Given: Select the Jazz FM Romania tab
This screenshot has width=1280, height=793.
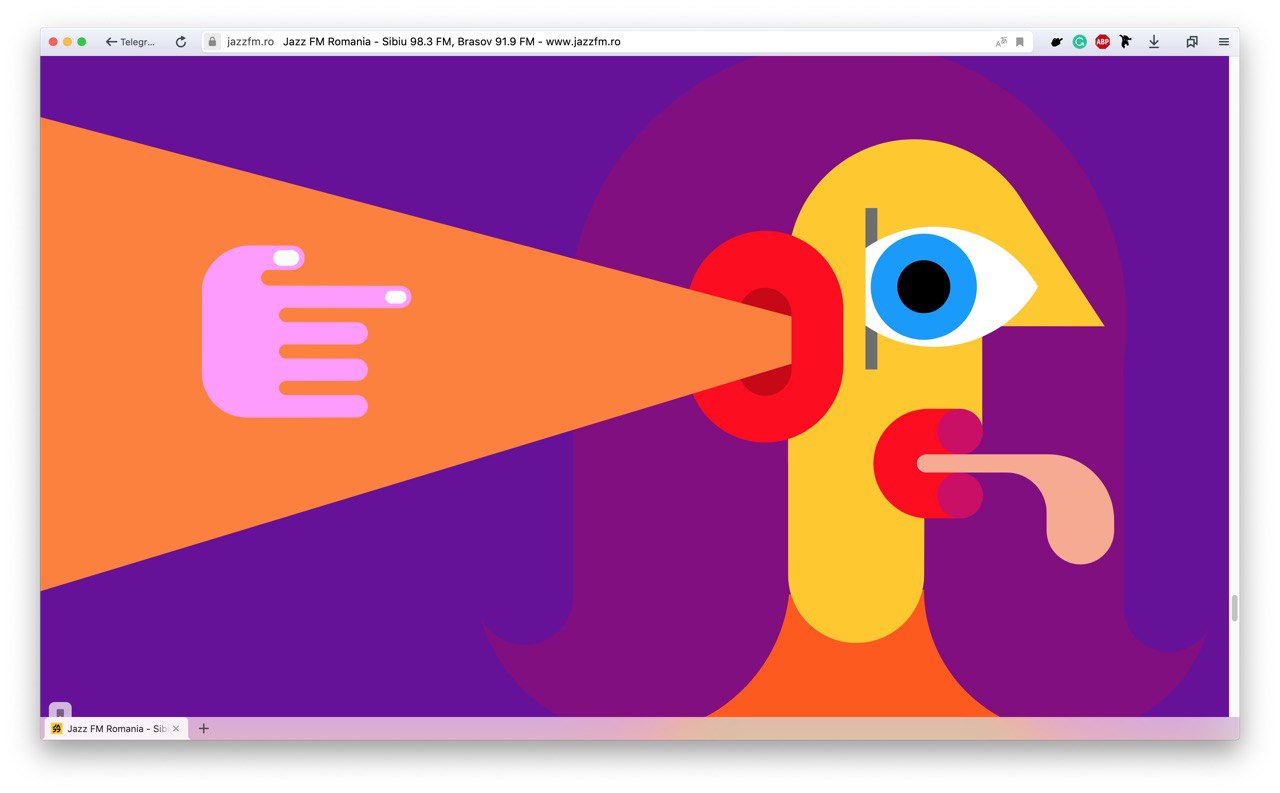Looking at the screenshot, I should (x=116, y=729).
